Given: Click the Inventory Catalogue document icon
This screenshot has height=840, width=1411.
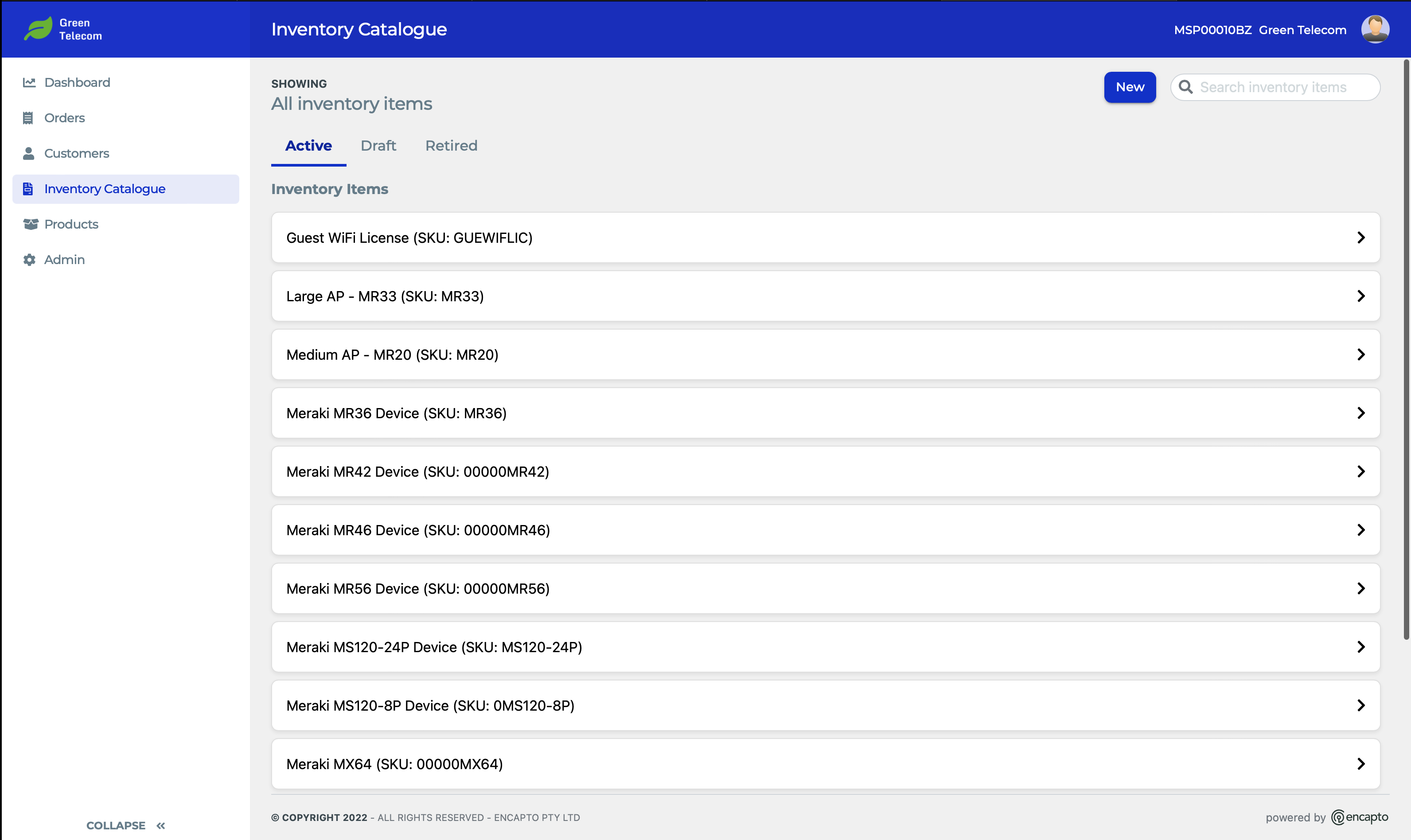Looking at the screenshot, I should (28, 188).
